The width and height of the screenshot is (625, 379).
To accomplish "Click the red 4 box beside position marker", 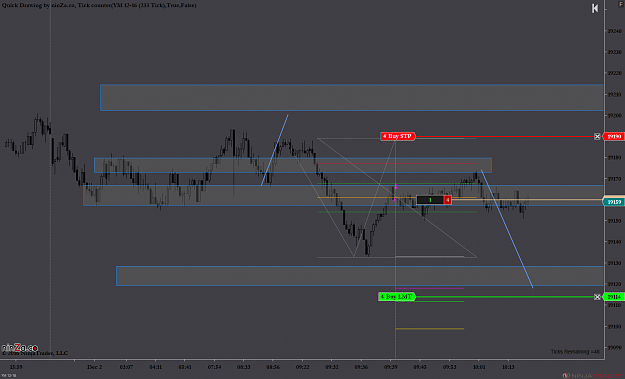I will click(448, 200).
